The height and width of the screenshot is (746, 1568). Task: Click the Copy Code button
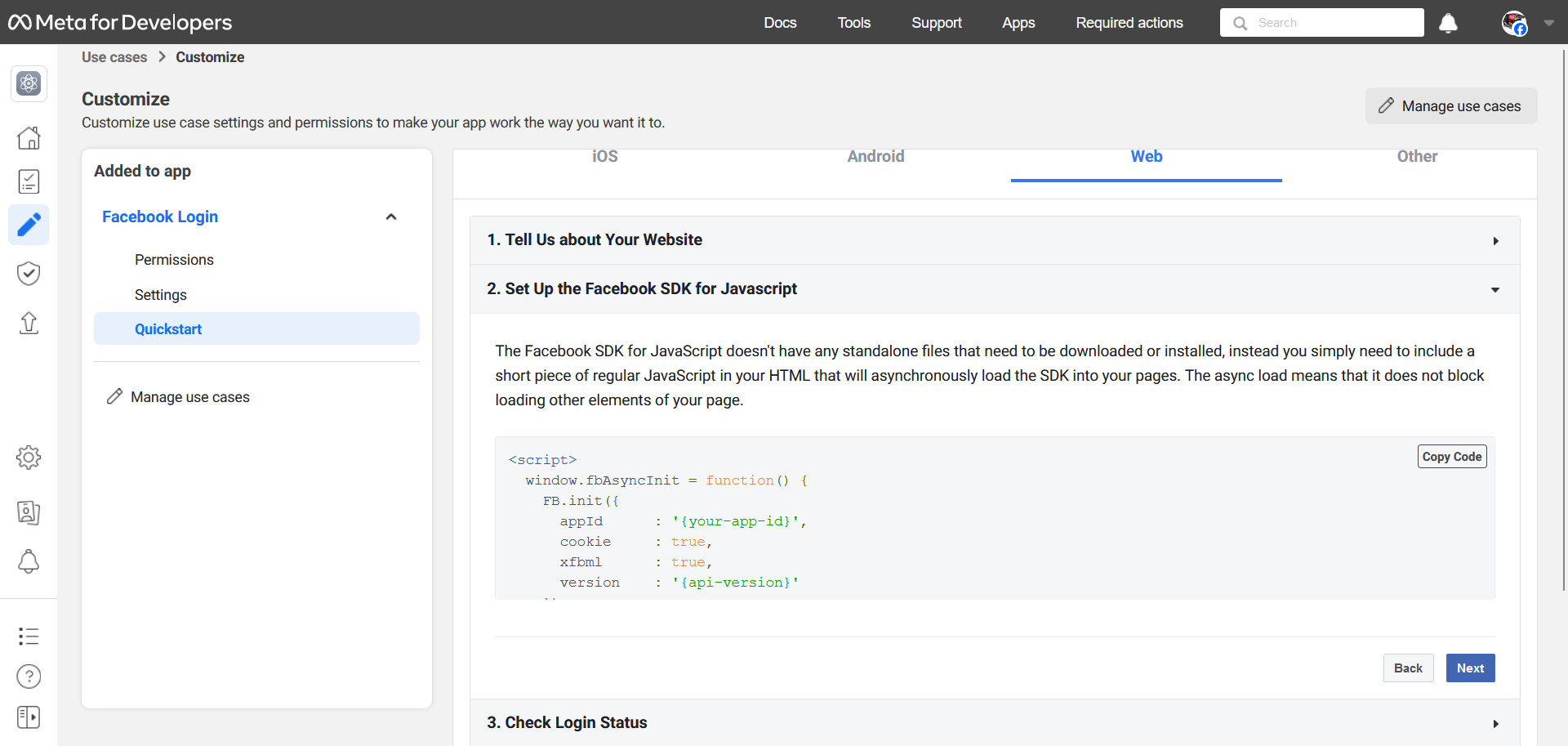pos(1452,457)
